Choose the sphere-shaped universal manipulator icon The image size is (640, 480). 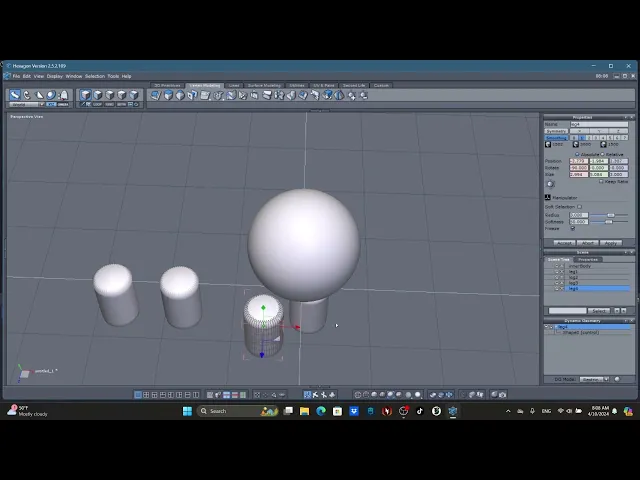(x=51, y=95)
